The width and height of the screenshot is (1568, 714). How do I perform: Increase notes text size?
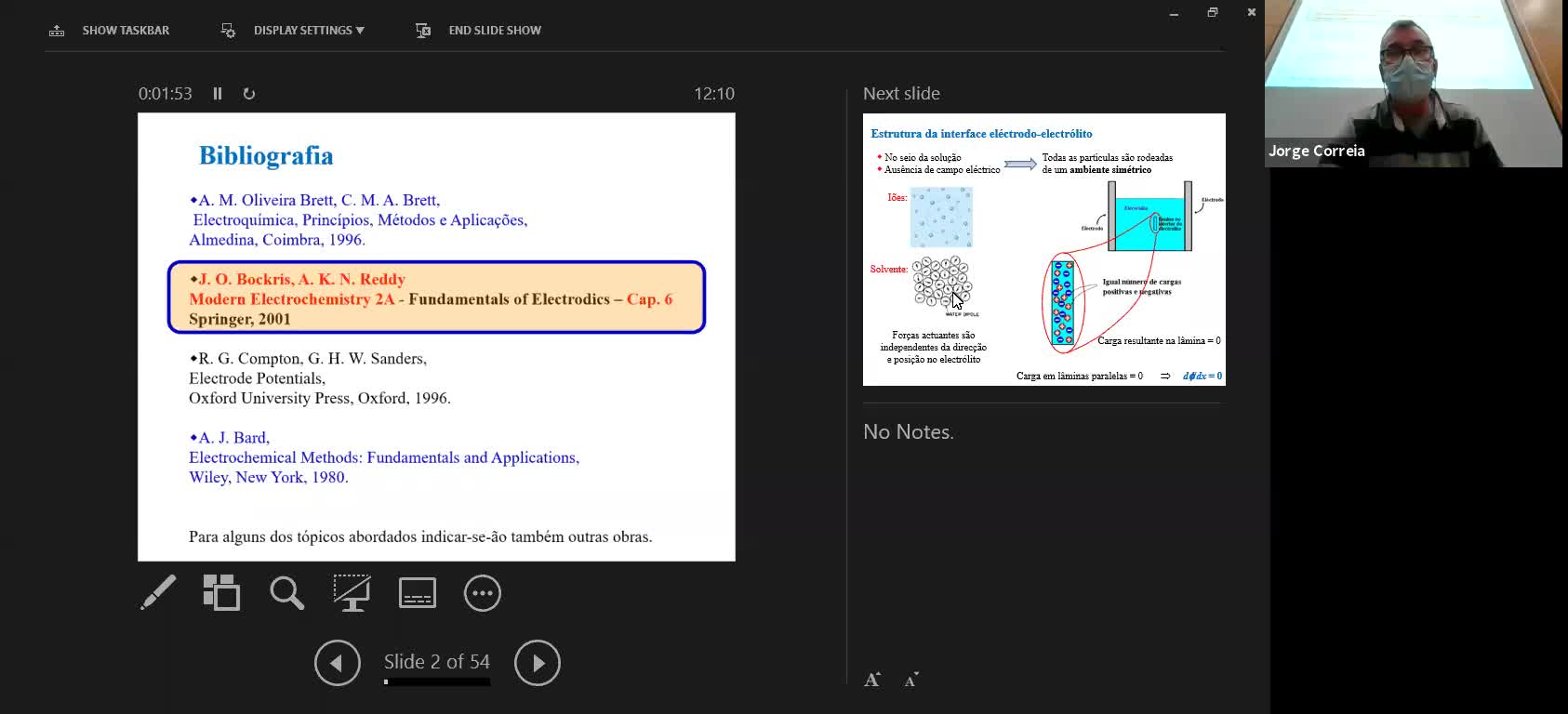(x=872, y=680)
